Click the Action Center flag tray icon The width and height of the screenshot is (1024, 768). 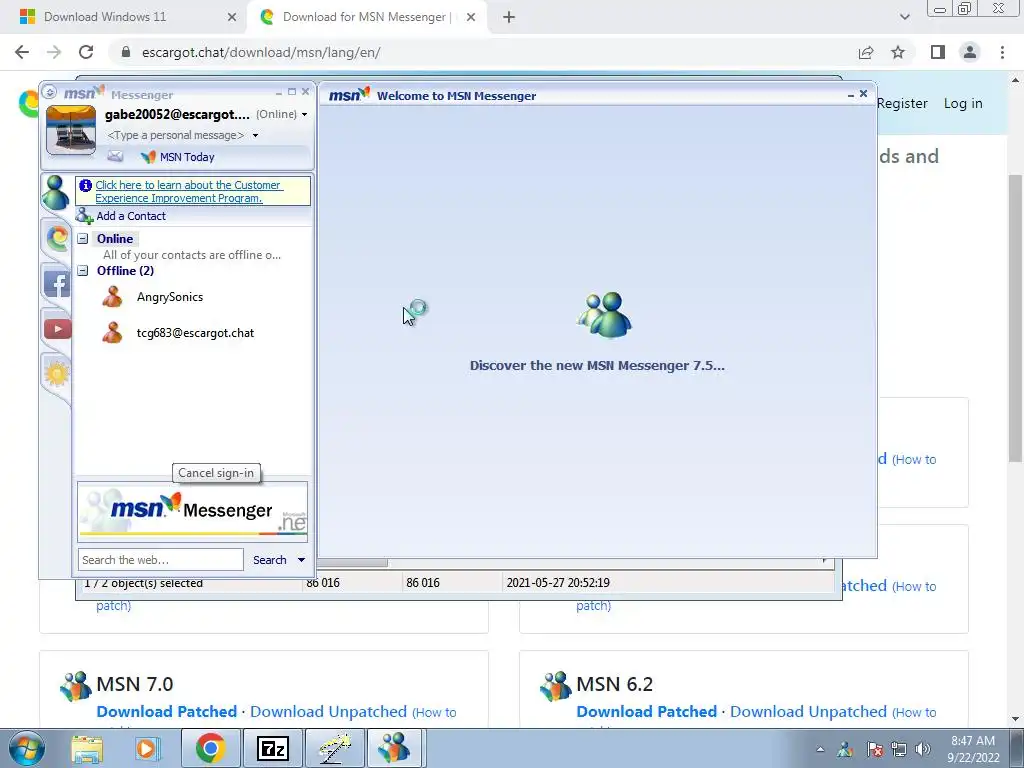tap(874, 749)
